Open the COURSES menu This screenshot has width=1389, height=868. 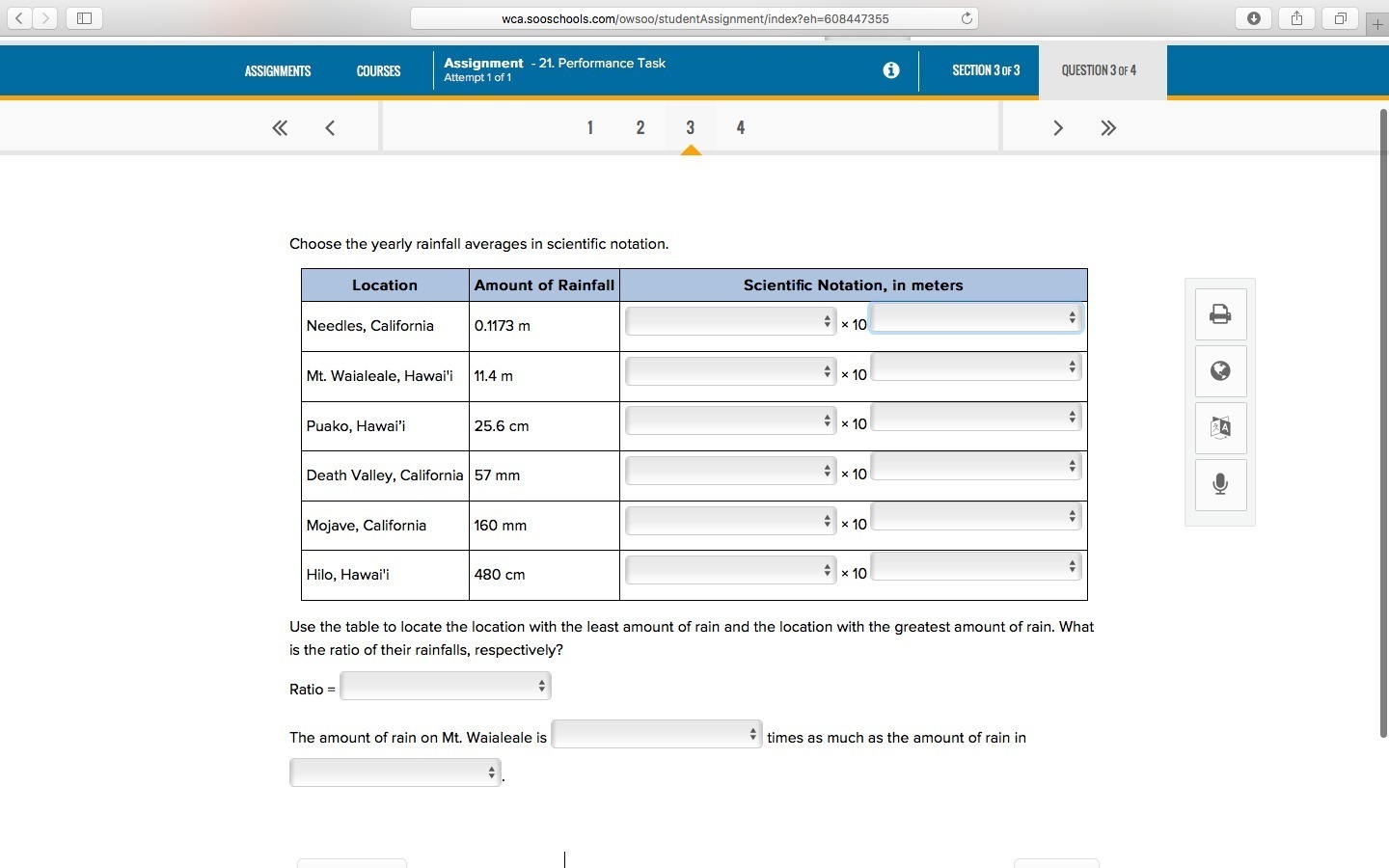pos(378,70)
